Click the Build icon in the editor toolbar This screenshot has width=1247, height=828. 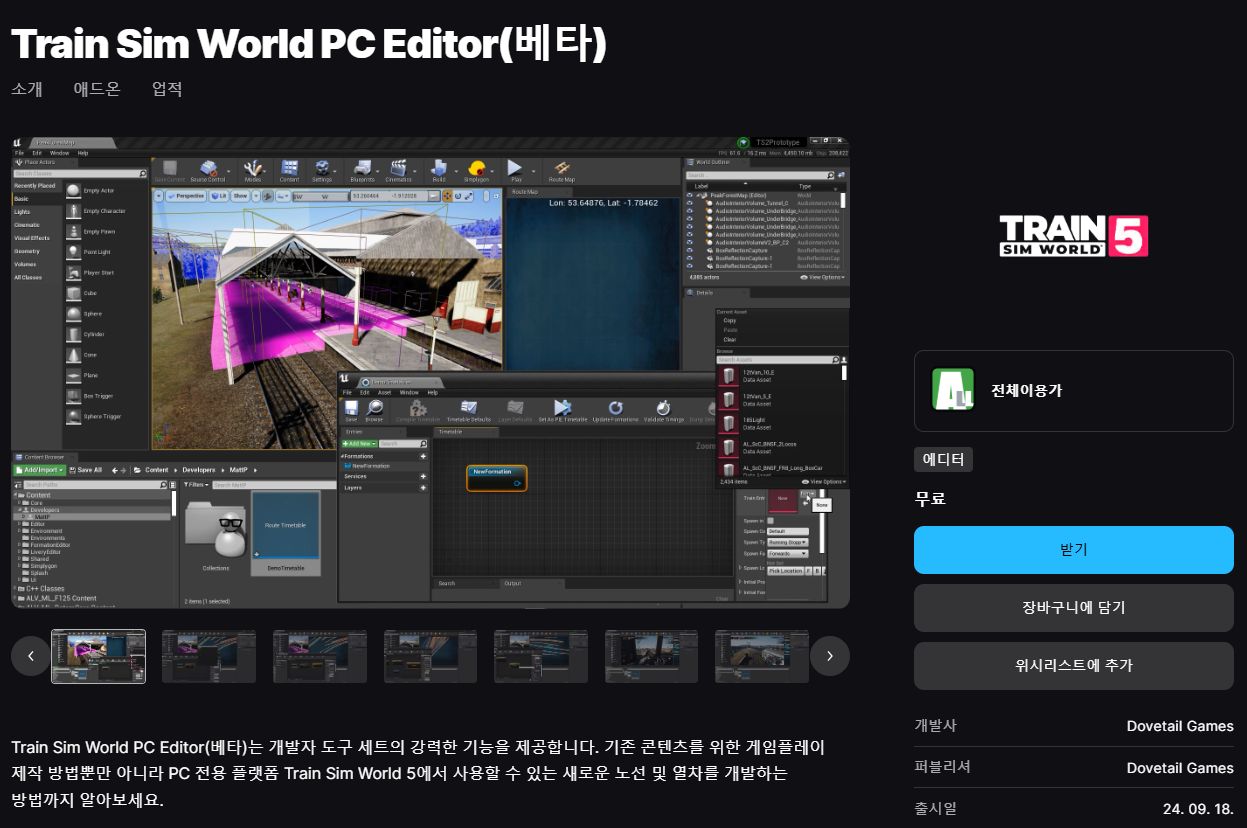[x=438, y=171]
